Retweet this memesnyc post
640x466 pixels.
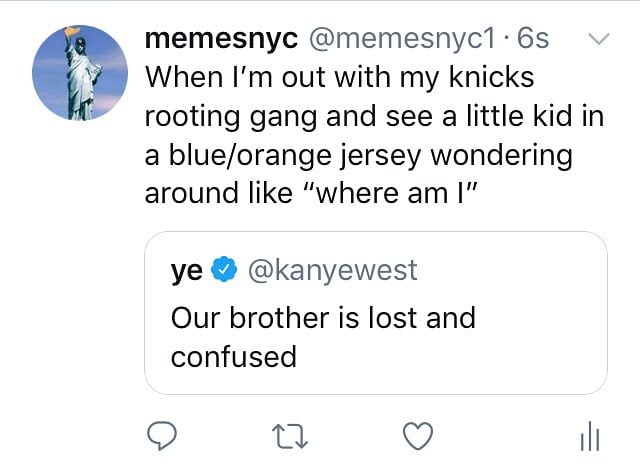(x=290, y=434)
